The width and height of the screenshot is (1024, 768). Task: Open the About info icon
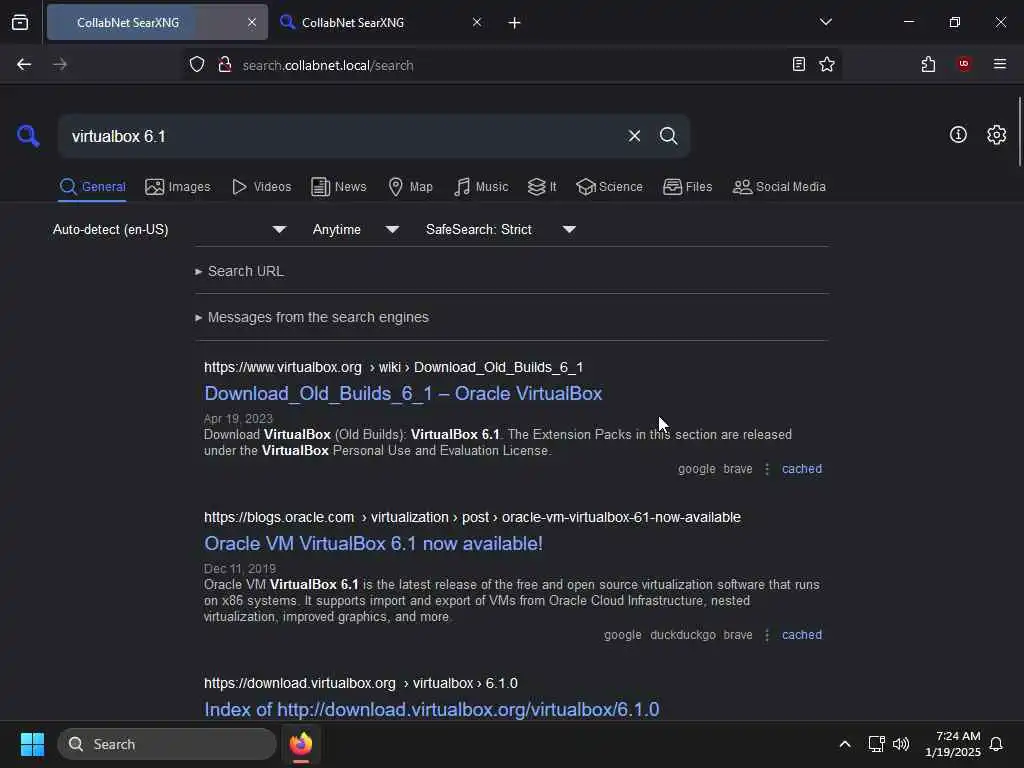(x=958, y=135)
